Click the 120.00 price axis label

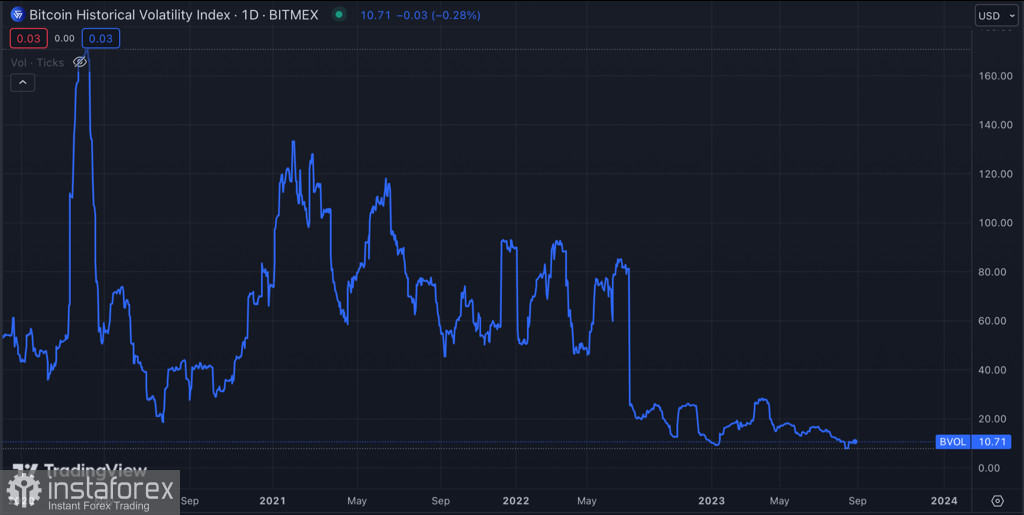997,174
